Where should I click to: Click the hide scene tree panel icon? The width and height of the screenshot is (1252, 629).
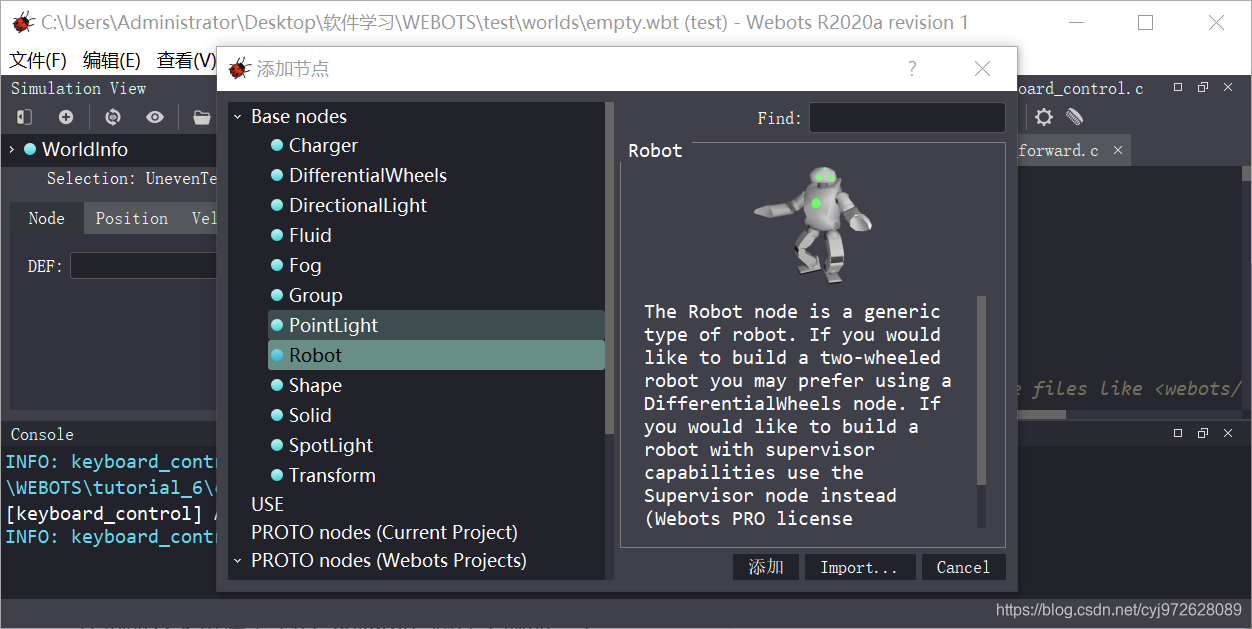tap(24, 117)
